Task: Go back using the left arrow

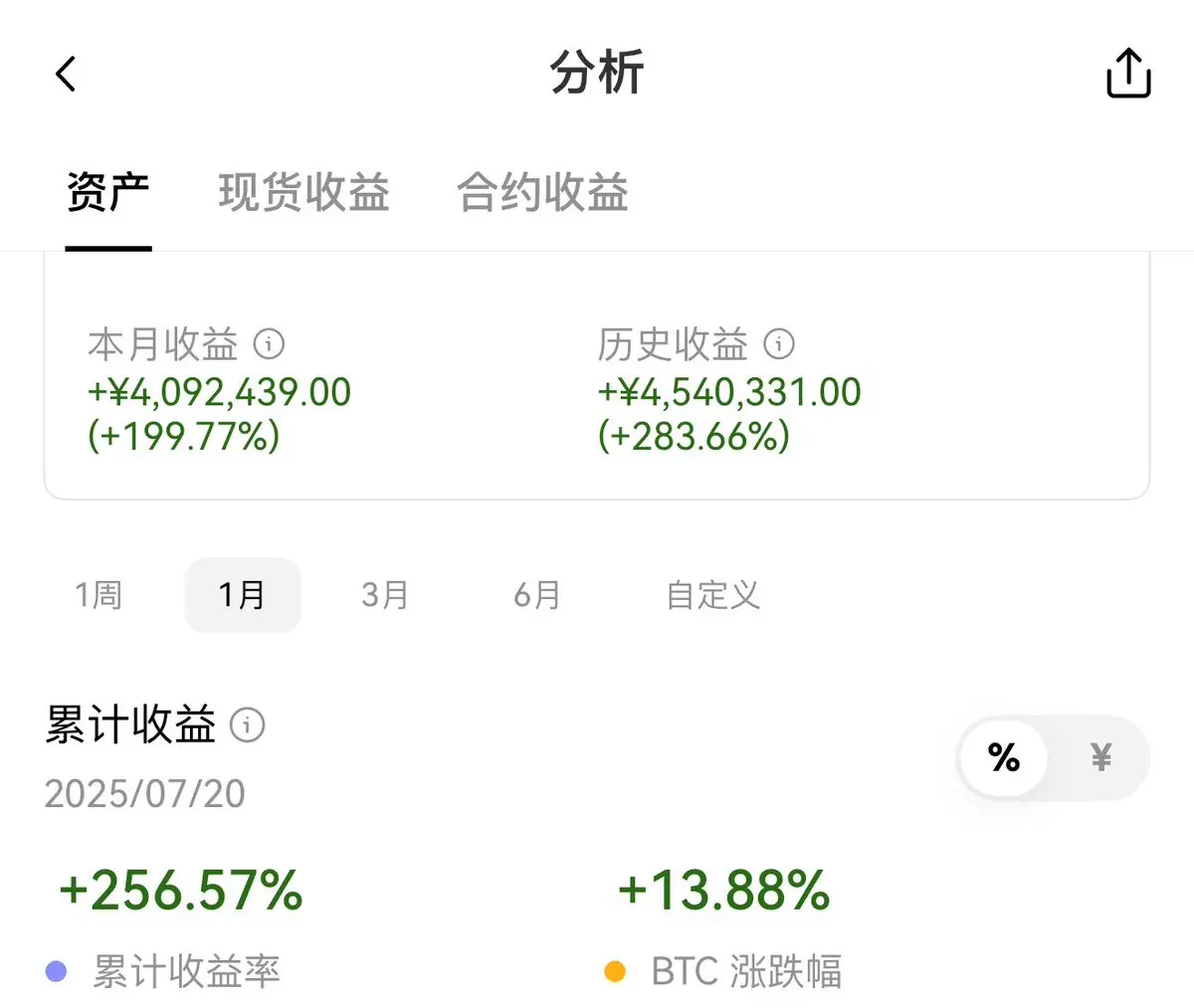Action: 66,74
